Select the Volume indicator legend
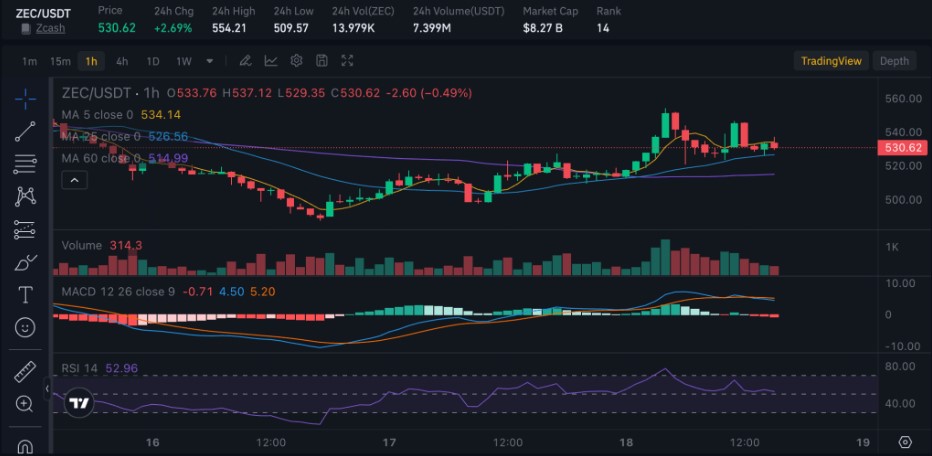The width and height of the screenshot is (932, 456). pyautogui.click(x=81, y=246)
